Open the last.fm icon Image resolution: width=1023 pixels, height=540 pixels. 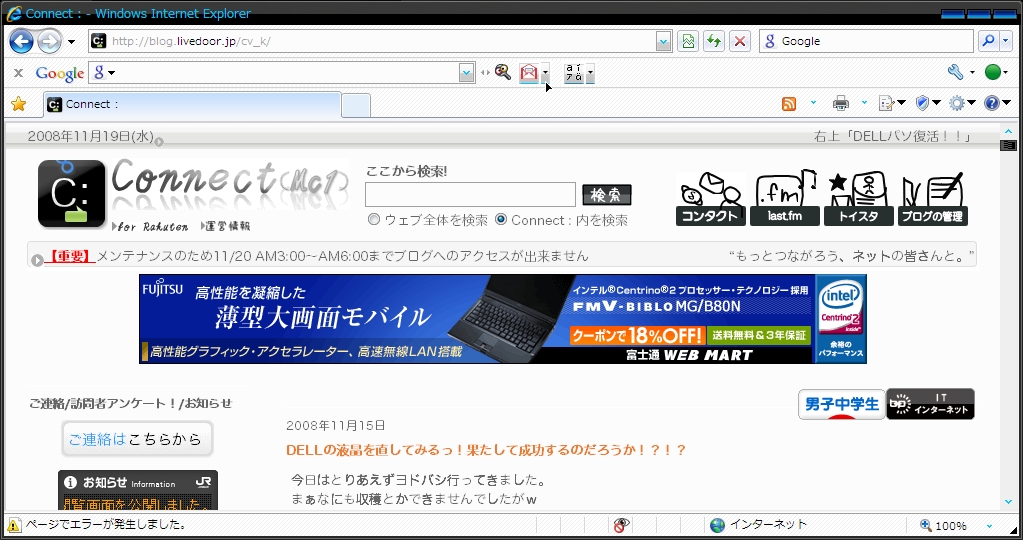point(785,198)
